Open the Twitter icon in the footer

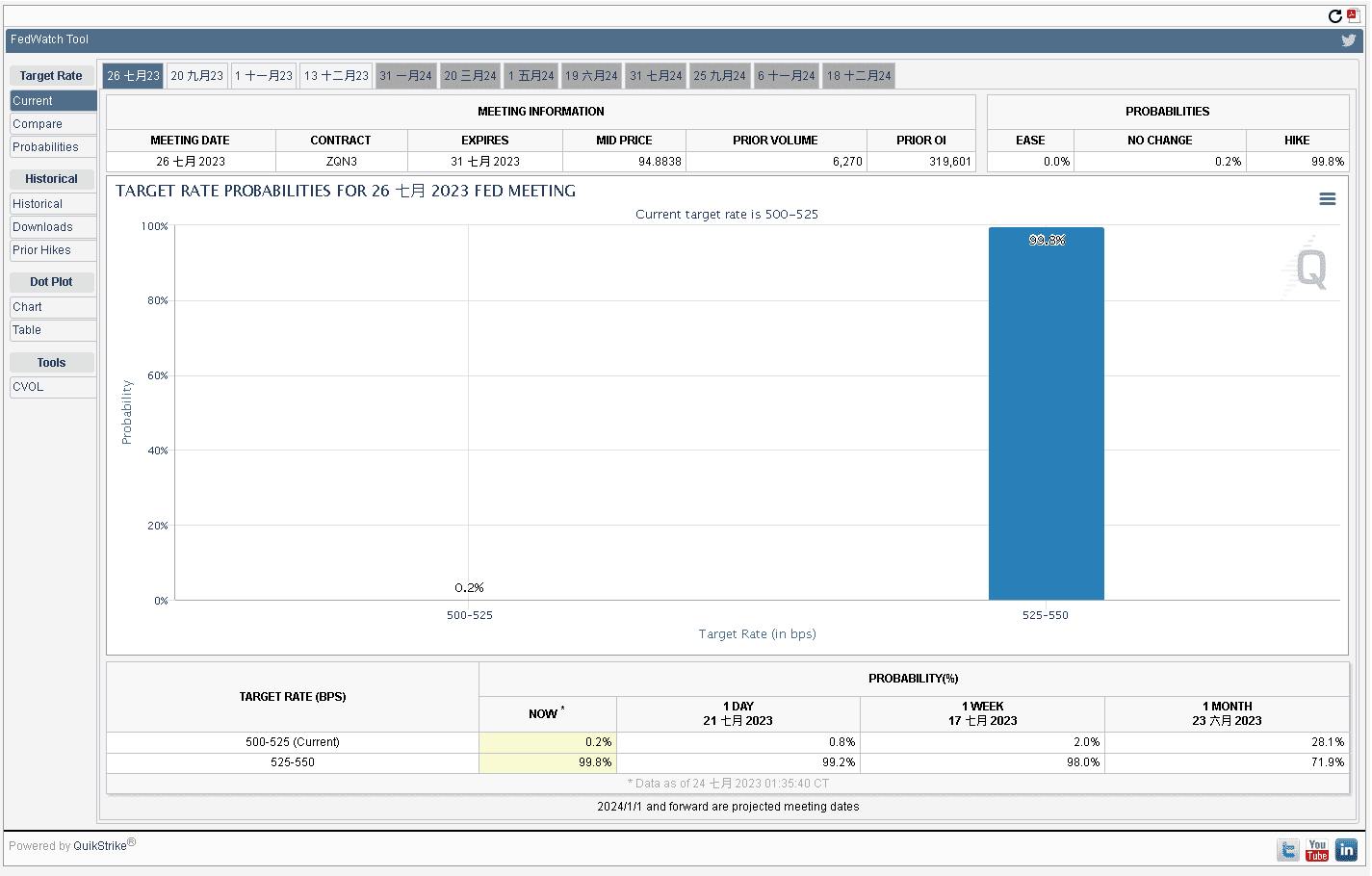[1288, 850]
